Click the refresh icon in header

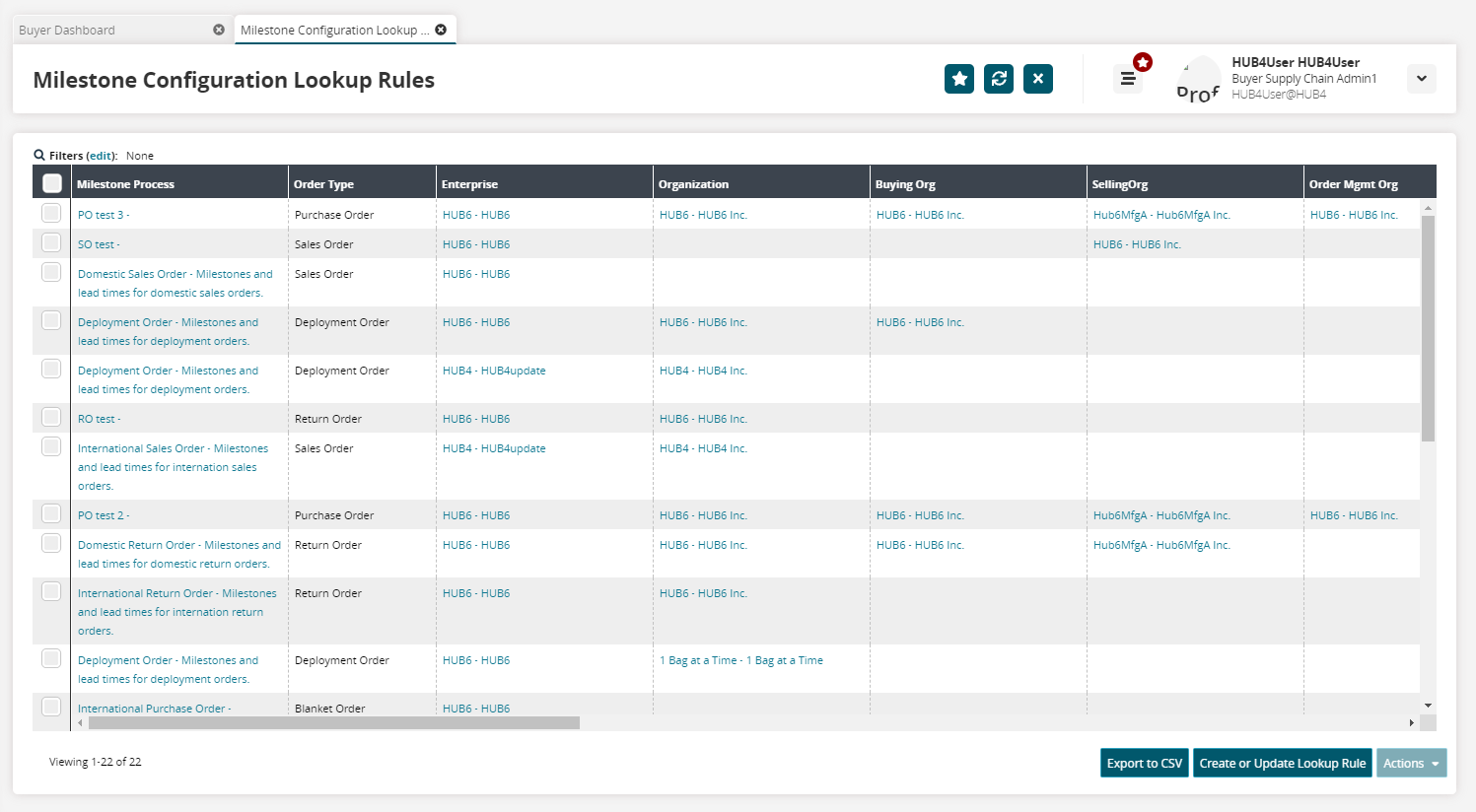(x=999, y=79)
